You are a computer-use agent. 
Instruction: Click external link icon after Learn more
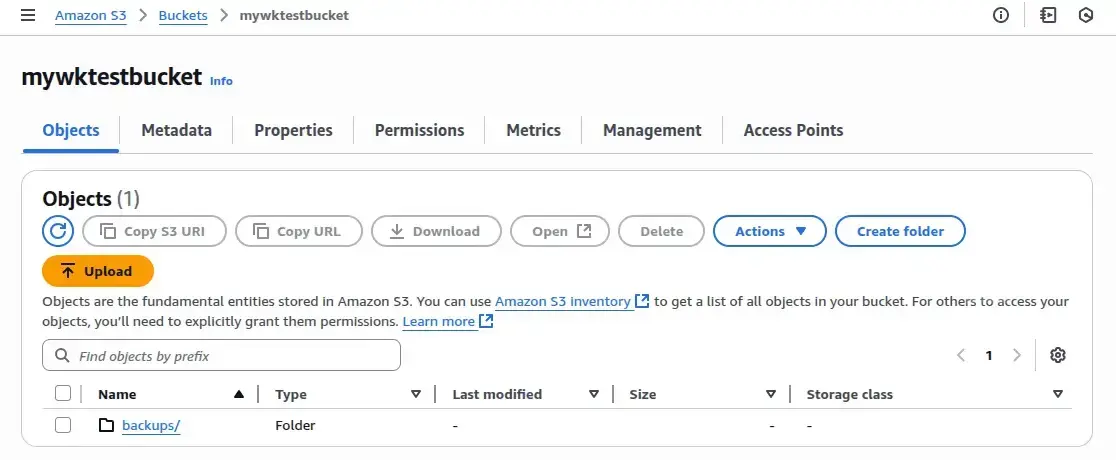486,321
